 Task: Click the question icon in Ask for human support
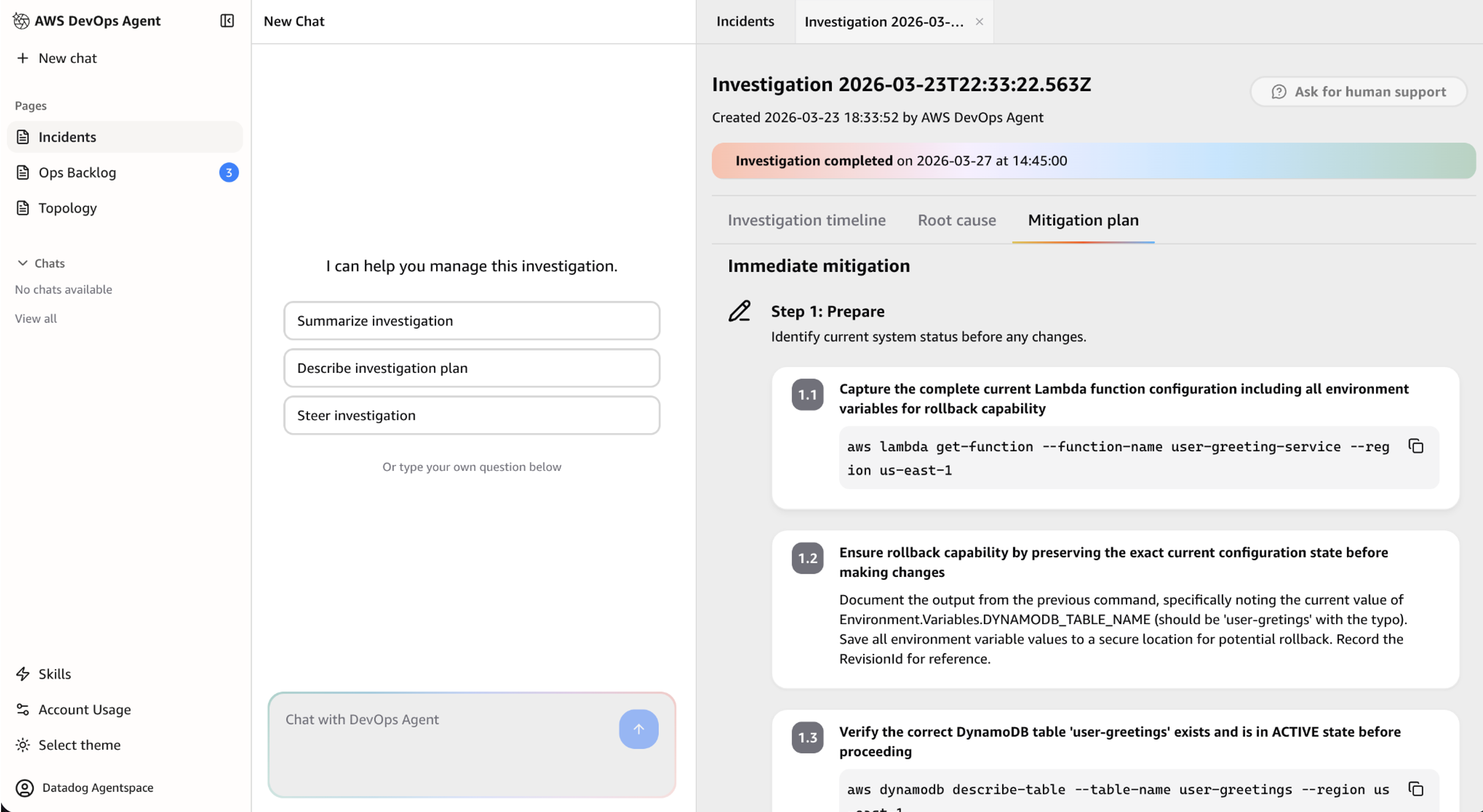[1279, 92]
